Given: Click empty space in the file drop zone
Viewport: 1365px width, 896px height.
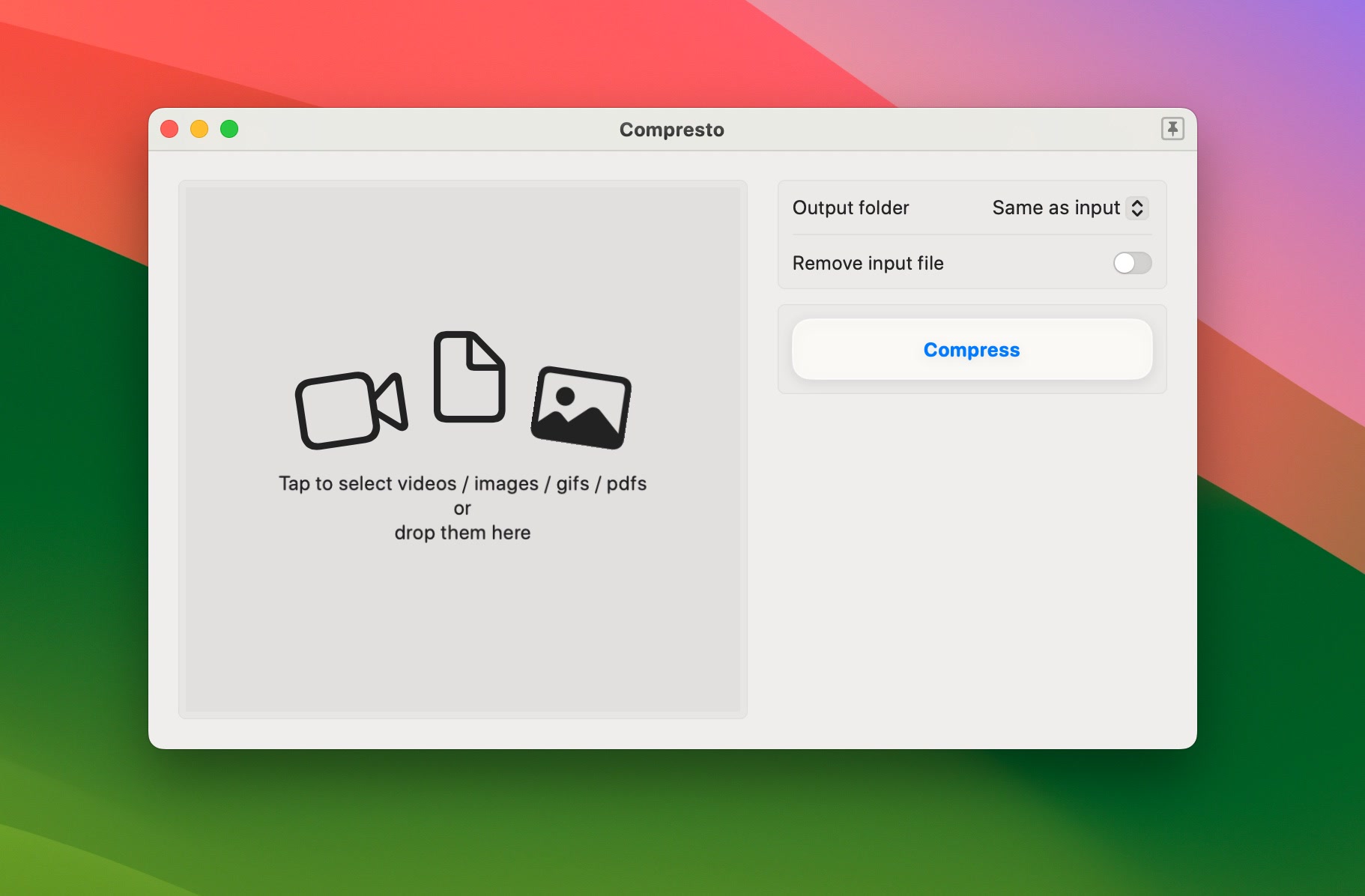Looking at the screenshot, I should [462, 637].
